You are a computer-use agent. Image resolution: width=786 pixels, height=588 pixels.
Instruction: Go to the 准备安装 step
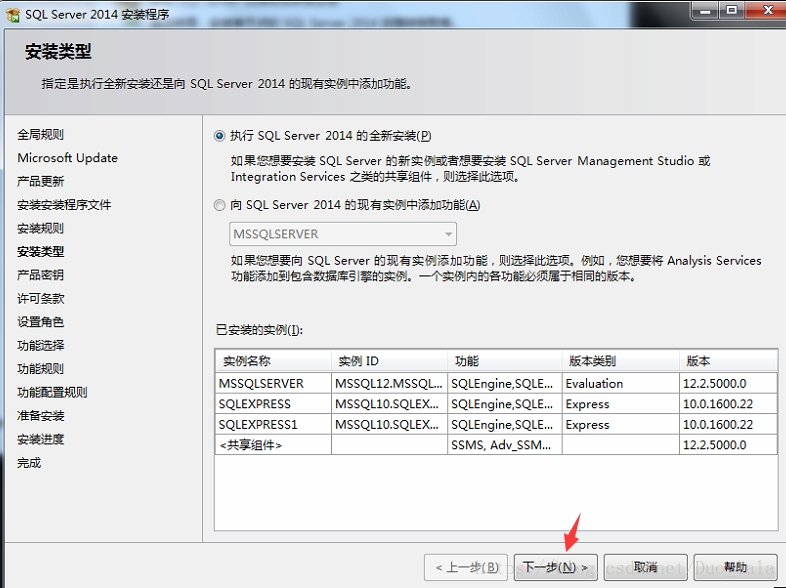click(x=41, y=416)
